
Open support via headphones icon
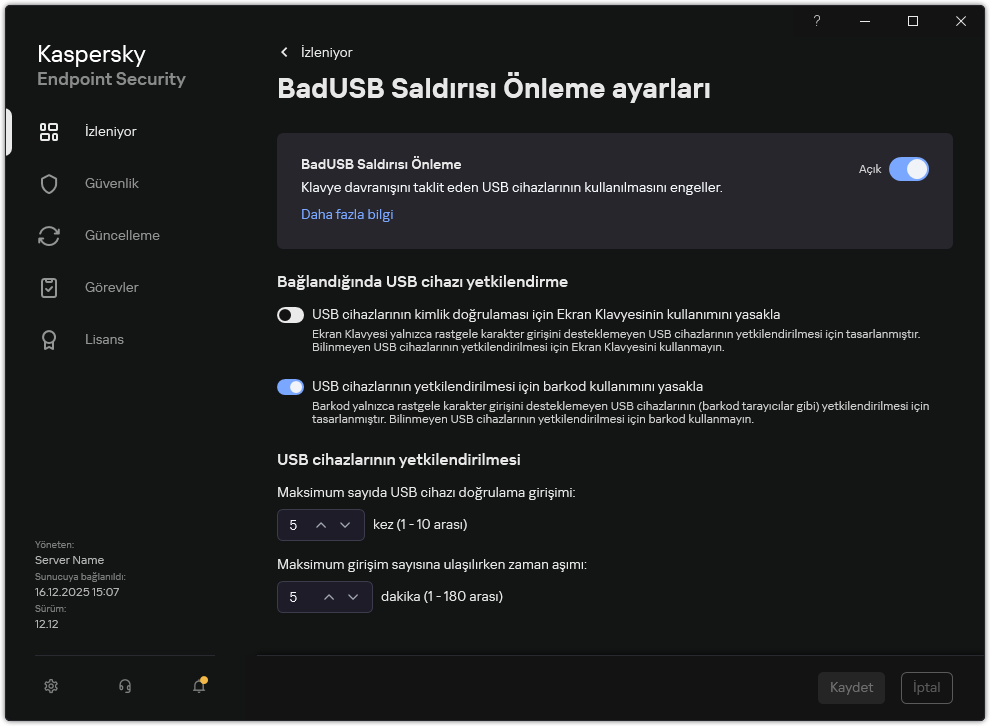124,686
